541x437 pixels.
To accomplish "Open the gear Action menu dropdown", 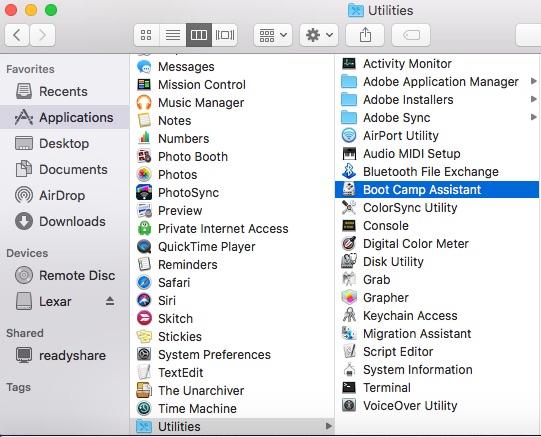I will [319, 35].
